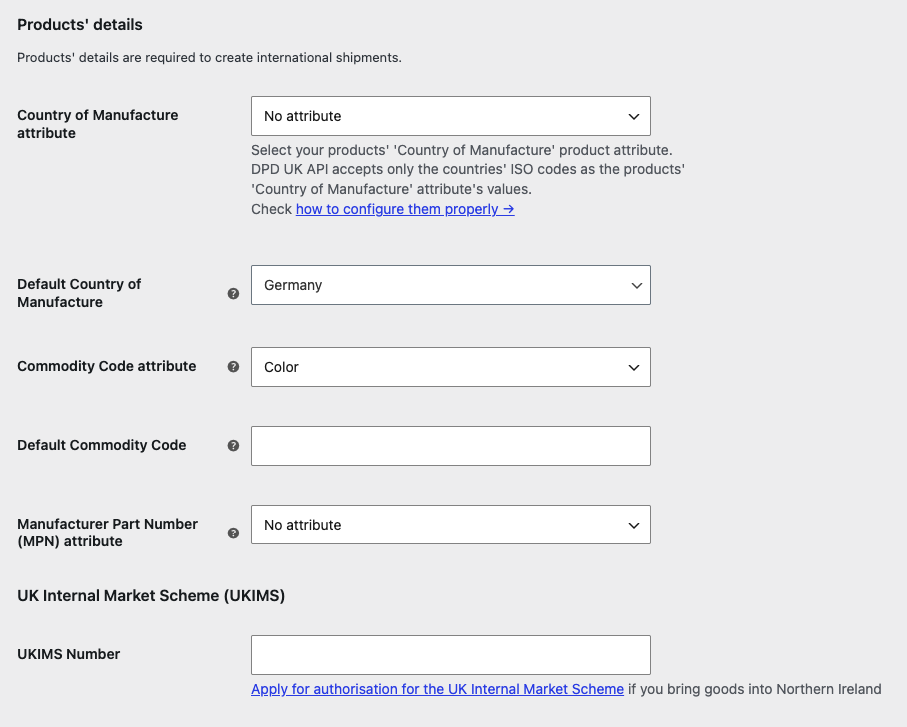Click the Default Commodity Code text field
This screenshot has width=907, height=727.
tap(451, 446)
